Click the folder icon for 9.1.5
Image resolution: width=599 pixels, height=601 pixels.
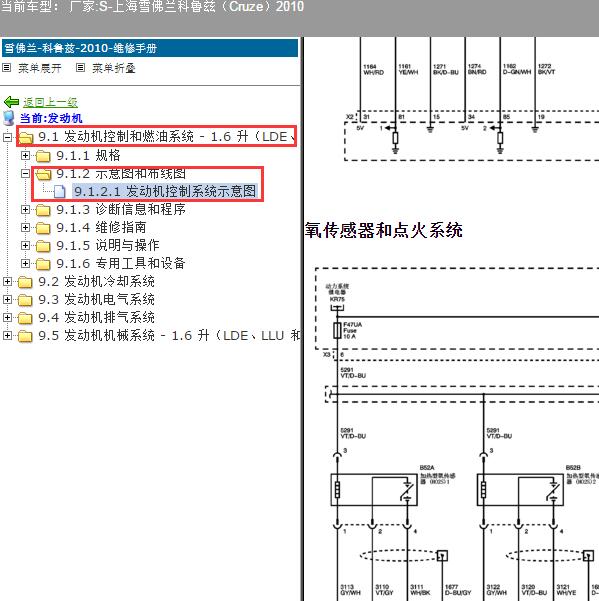pyautogui.click(x=43, y=246)
